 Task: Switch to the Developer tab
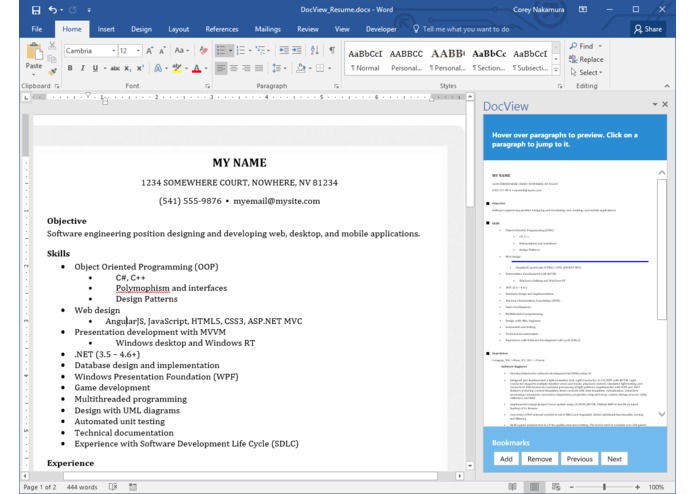click(381, 29)
